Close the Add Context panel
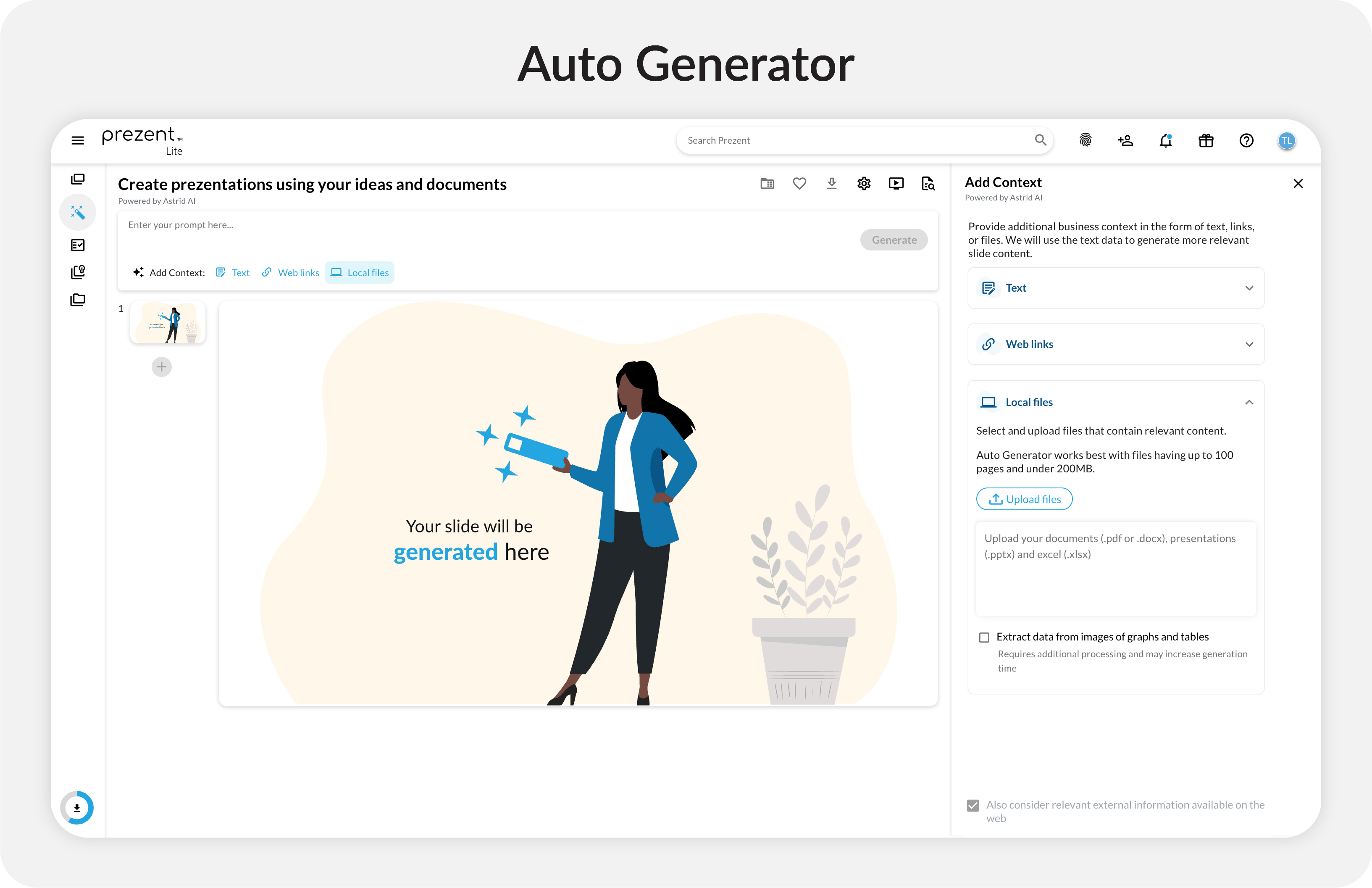This screenshot has height=888, width=1372. 1298,183
